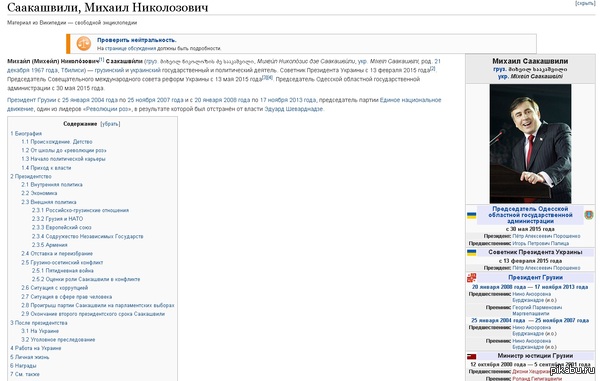The height and width of the screenshot is (381, 600).
Task: Go to section 2.9 Окончание второго президентского срока
Action: (93, 314)
